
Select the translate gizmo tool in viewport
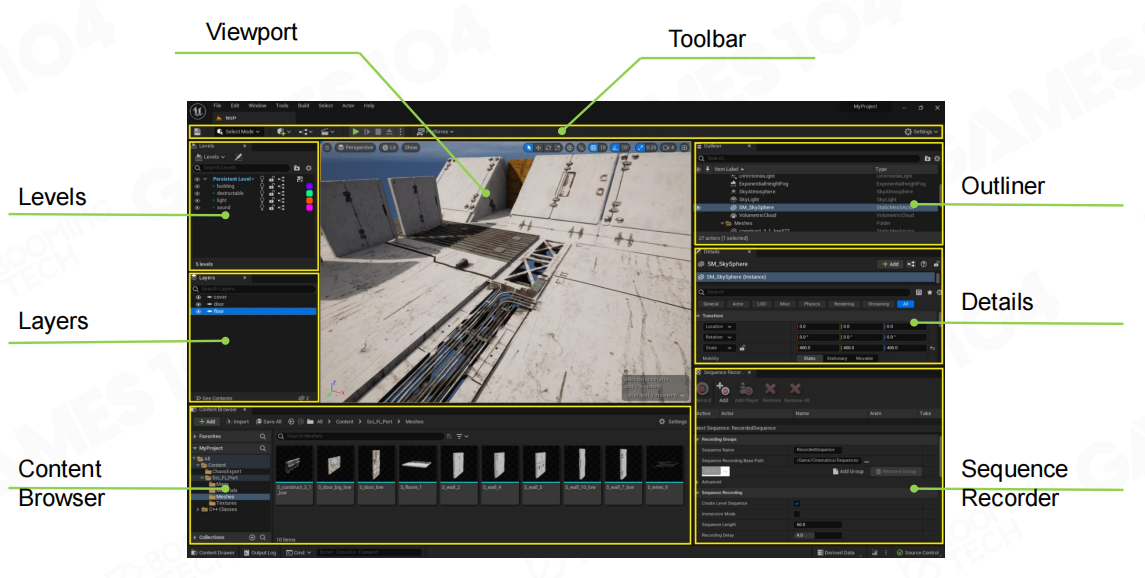point(540,147)
